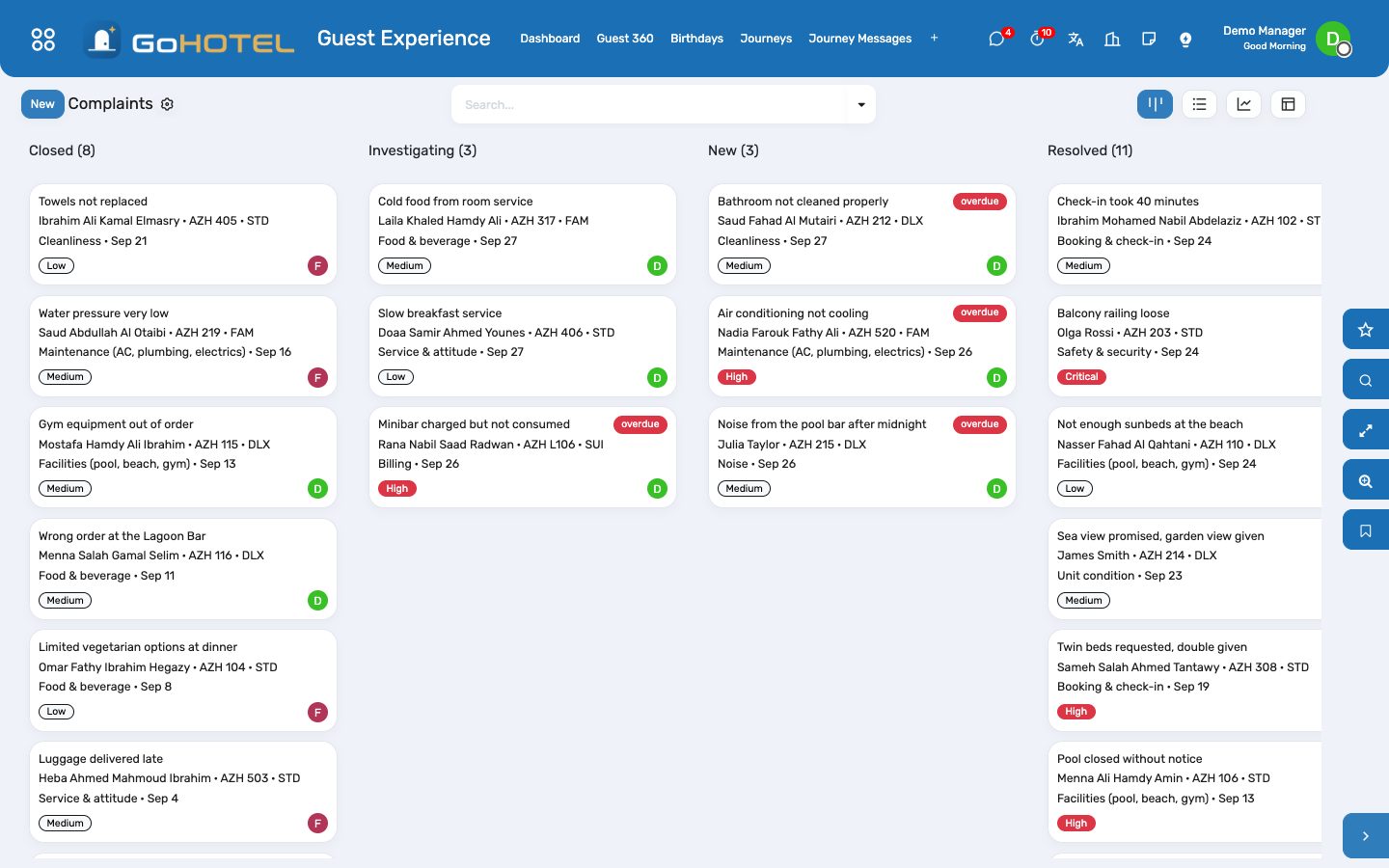Open the Balcony railing loose complaint card
This screenshot has width=1389, height=868.
1185,346
